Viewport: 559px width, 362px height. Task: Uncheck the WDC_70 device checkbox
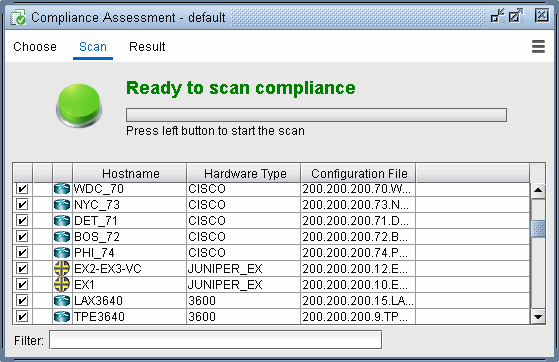click(22, 189)
